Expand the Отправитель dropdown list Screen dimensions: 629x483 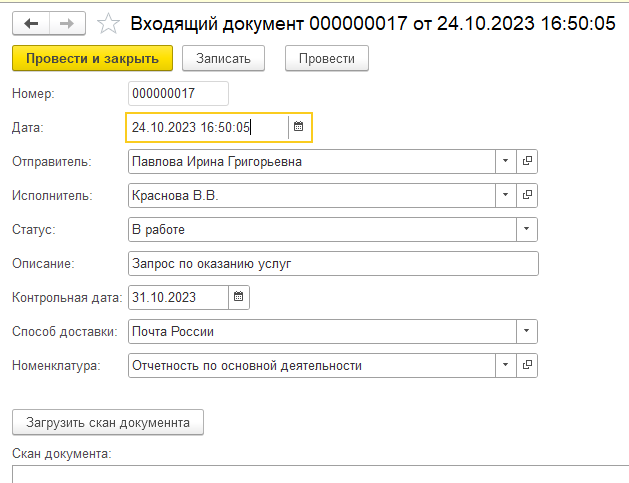tap(506, 161)
